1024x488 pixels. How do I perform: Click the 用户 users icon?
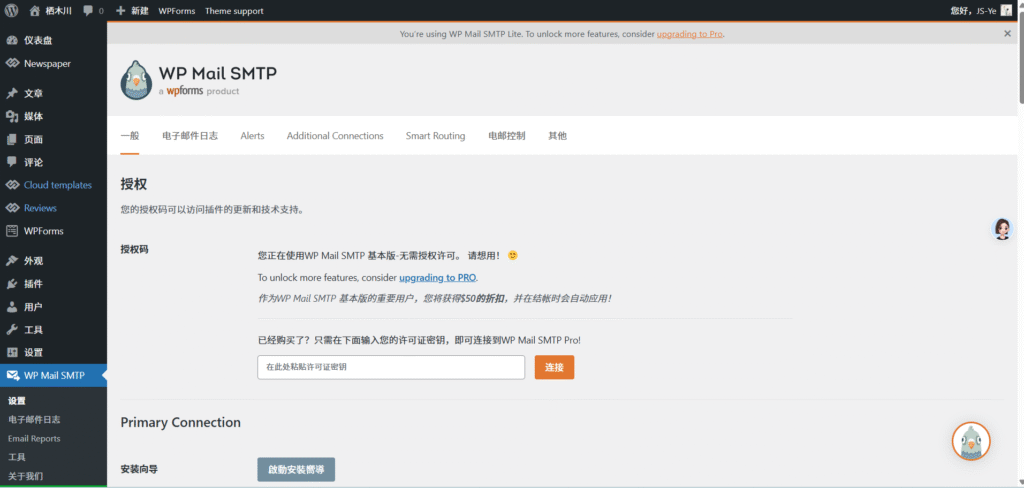click(x=12, y=307)
